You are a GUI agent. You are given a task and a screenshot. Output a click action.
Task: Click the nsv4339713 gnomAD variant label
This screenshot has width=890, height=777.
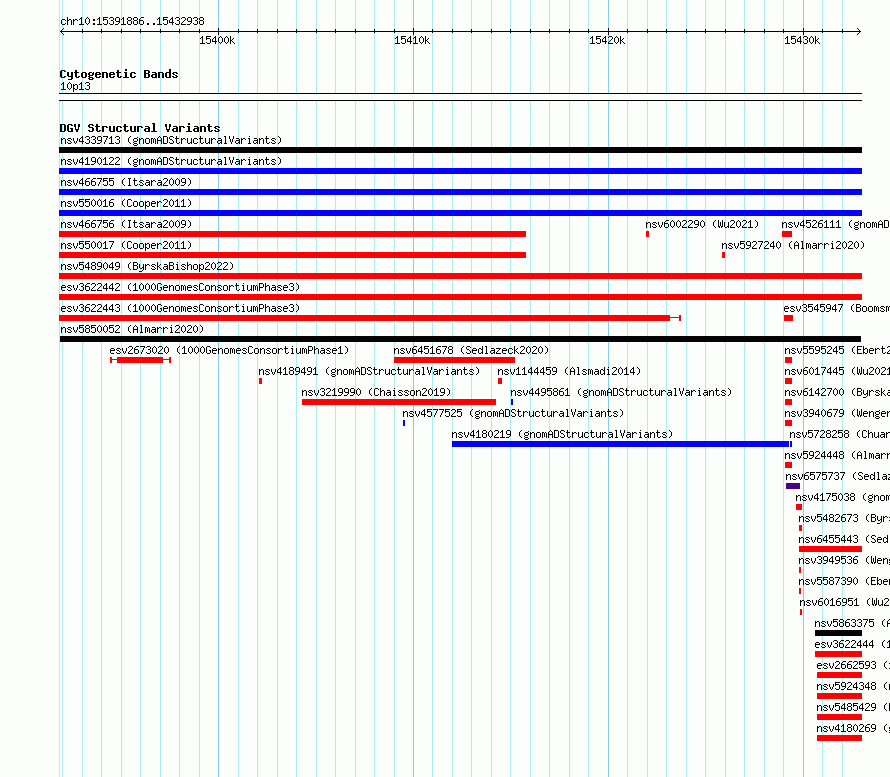click(x=171, y=140)
